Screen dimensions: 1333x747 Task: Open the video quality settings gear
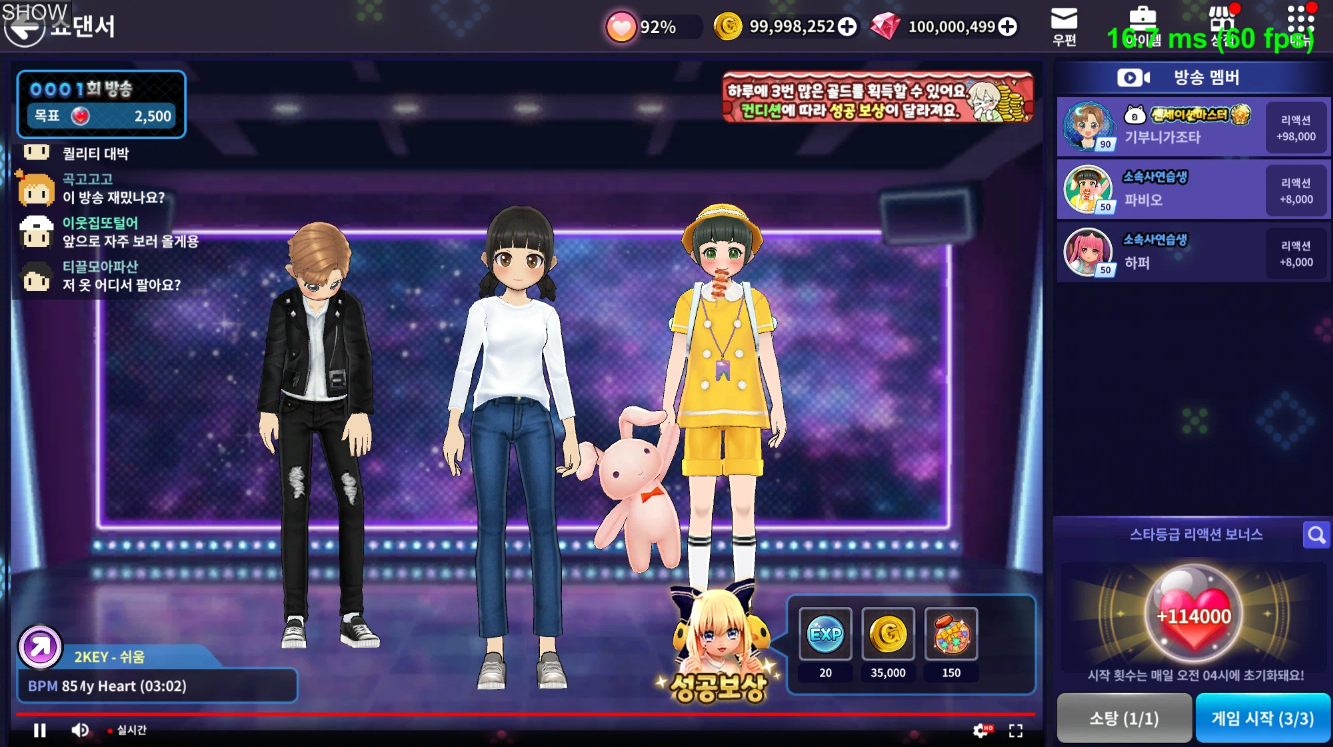point(981,730)
